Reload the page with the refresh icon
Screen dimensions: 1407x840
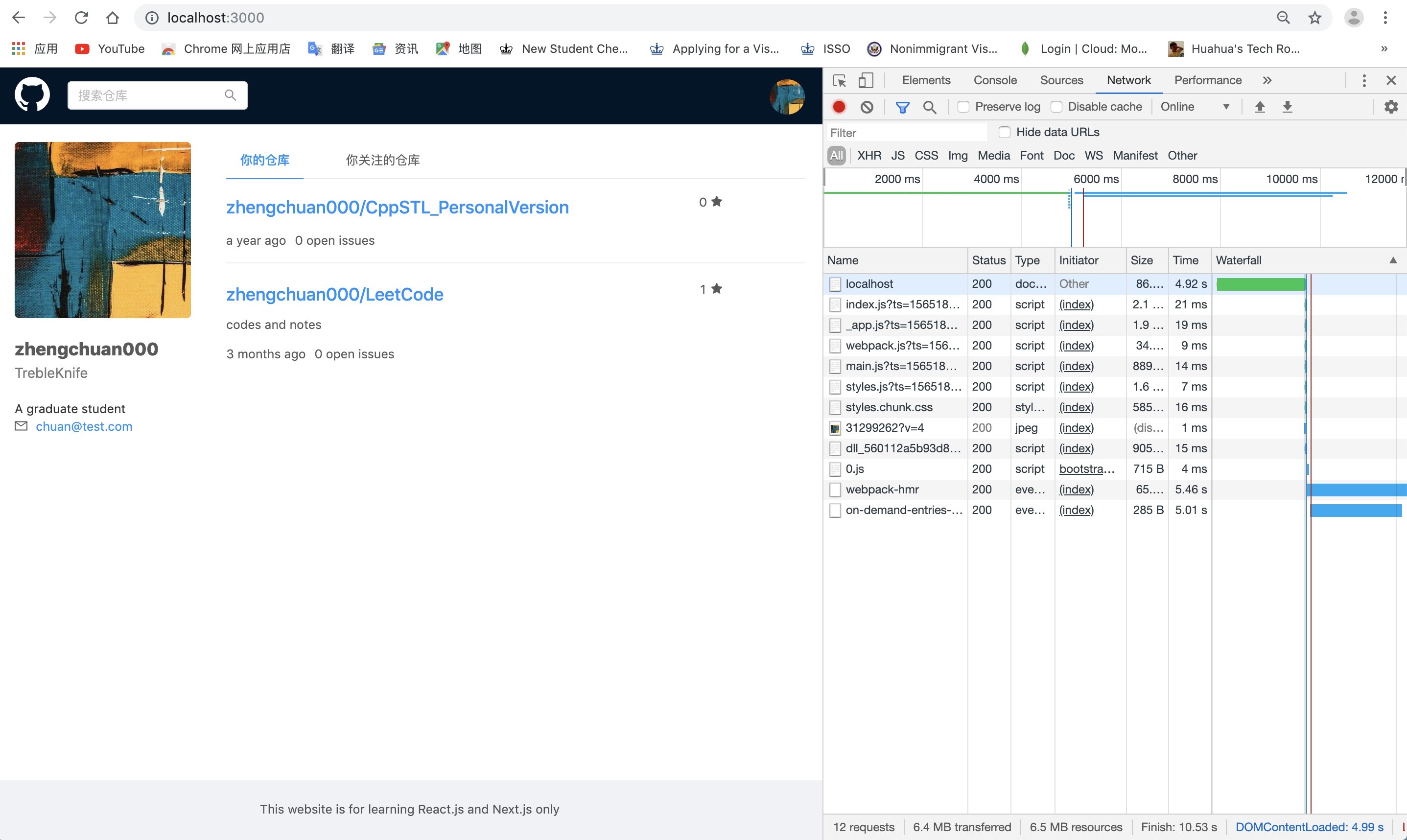[81, 18]
